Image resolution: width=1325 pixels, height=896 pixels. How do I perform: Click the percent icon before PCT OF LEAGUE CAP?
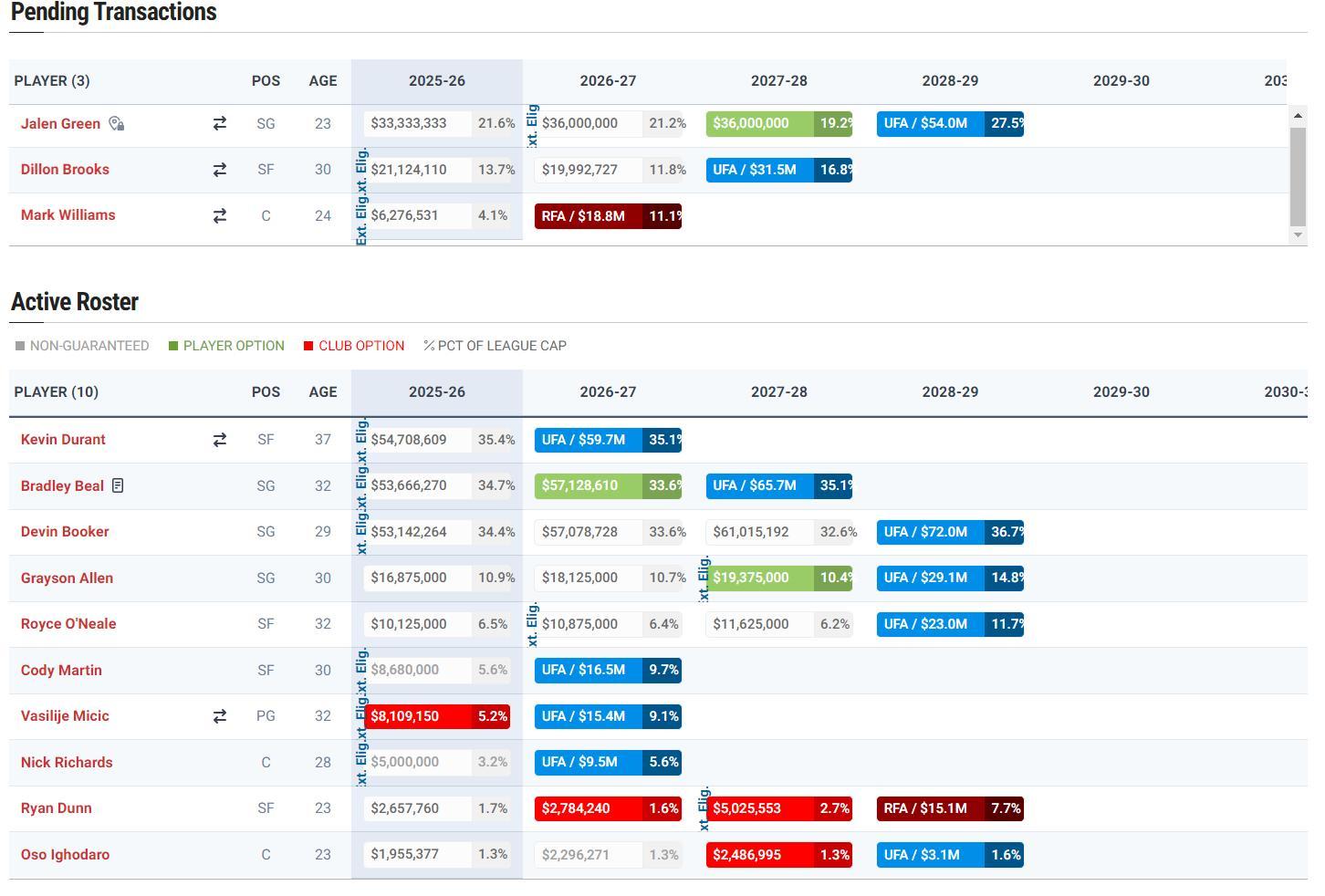click(428, 346)
